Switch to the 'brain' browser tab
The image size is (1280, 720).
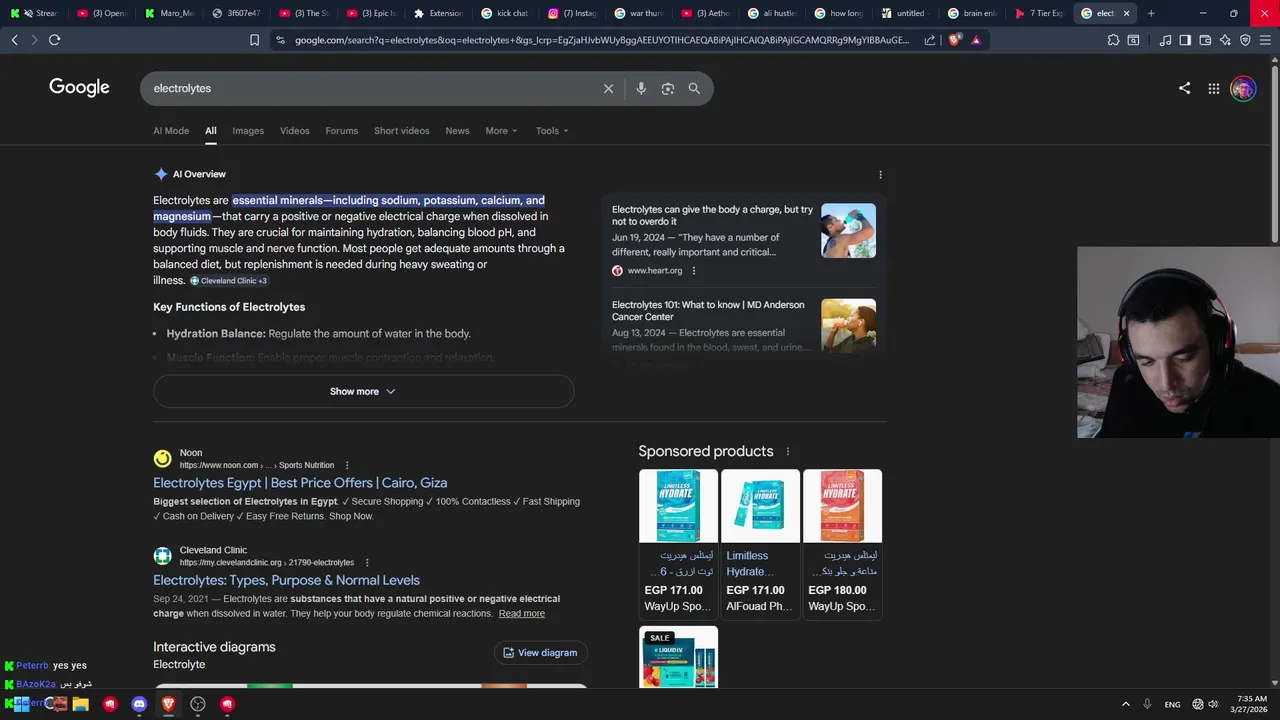pyautogui.click(x=972, y=13)
